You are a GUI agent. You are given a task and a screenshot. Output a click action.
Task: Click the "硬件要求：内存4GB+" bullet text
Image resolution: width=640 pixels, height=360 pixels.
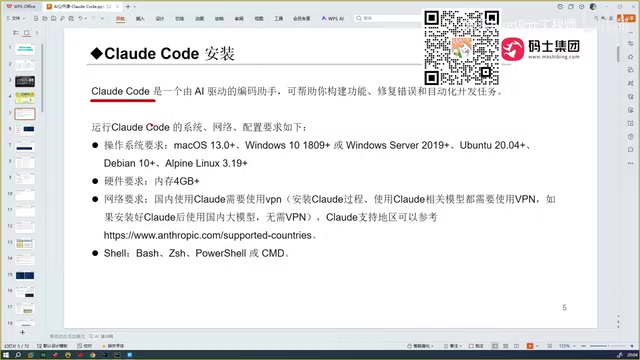tap(151, 181)
